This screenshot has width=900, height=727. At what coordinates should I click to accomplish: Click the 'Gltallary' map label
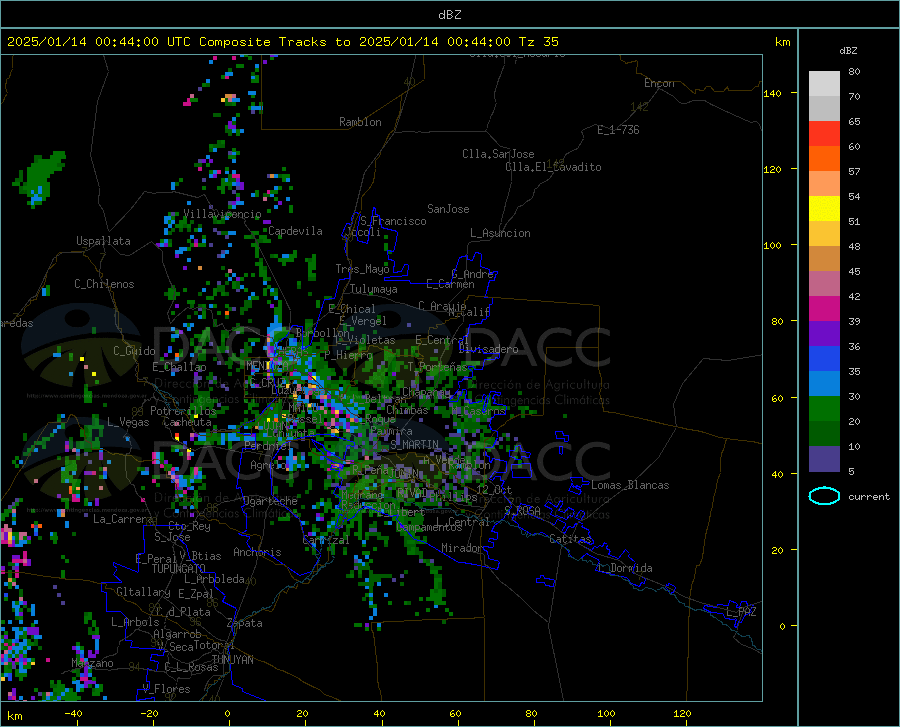tap(143, 592)
